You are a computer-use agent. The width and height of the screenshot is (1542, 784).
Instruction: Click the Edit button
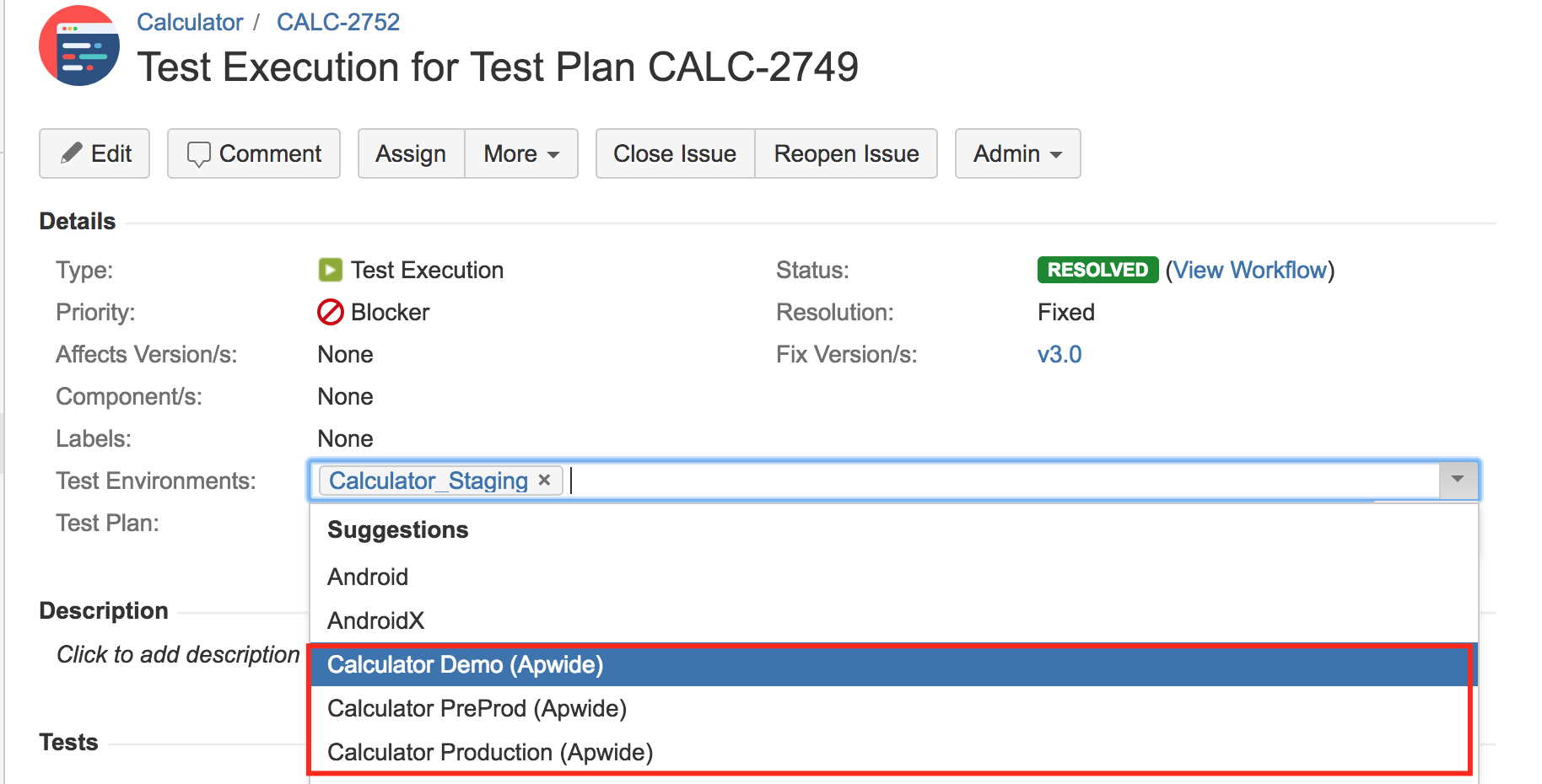pyautogui.click(x=94, y=153)
